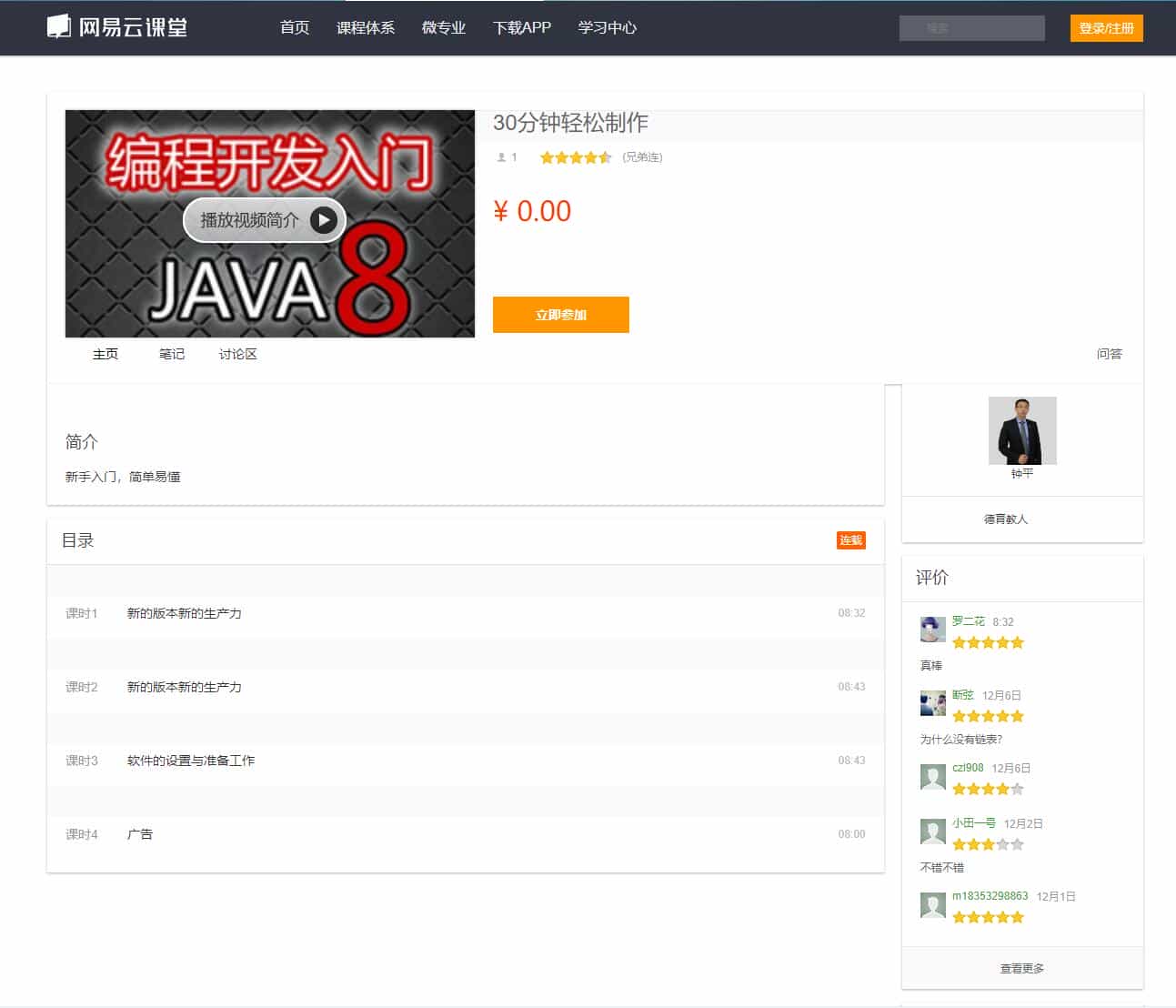Click the 08:00 duration of 课时4
This screenshot has height=1008, width=1176.
tap(852, 834)
